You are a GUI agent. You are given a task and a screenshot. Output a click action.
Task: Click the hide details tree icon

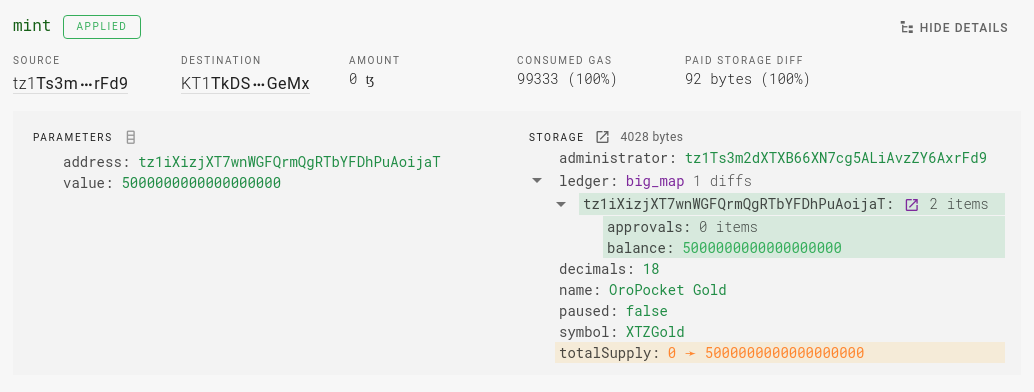point(907,28)
